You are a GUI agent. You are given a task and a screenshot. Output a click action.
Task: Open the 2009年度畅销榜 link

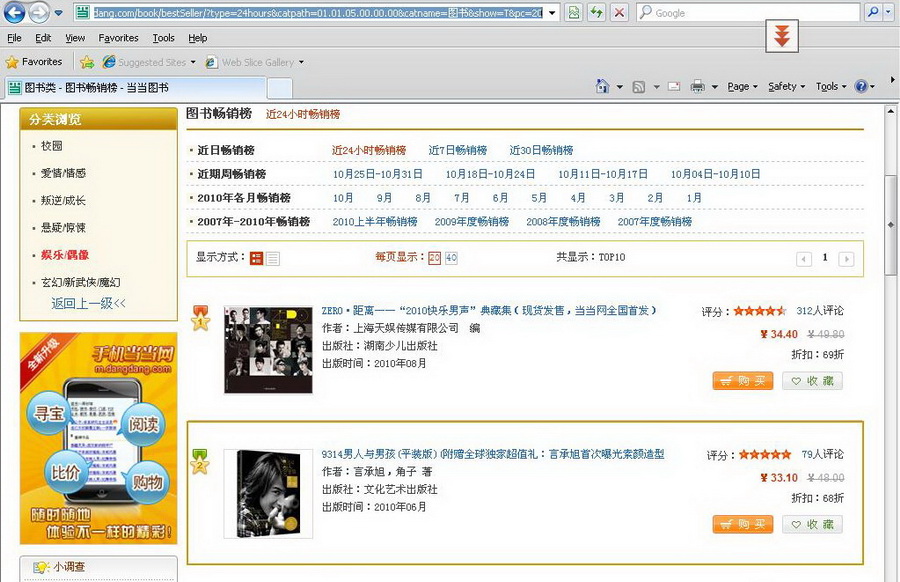point(472,222)
